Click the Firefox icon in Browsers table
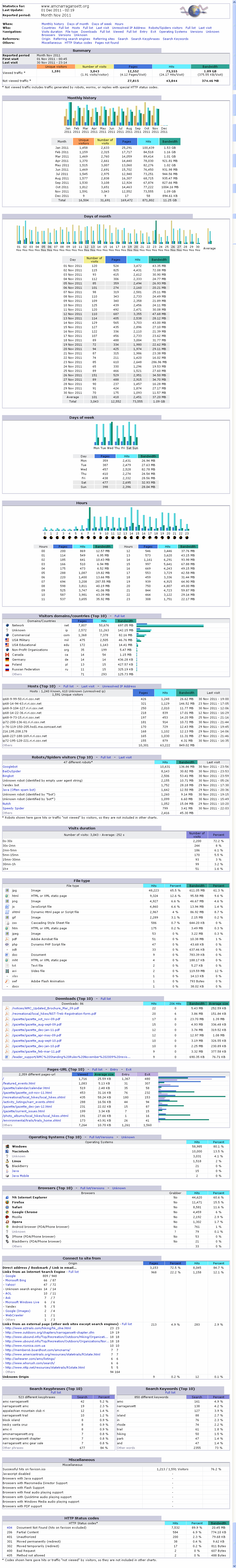The width and height of the screenshot is (236, 1568). point(7,1202)
